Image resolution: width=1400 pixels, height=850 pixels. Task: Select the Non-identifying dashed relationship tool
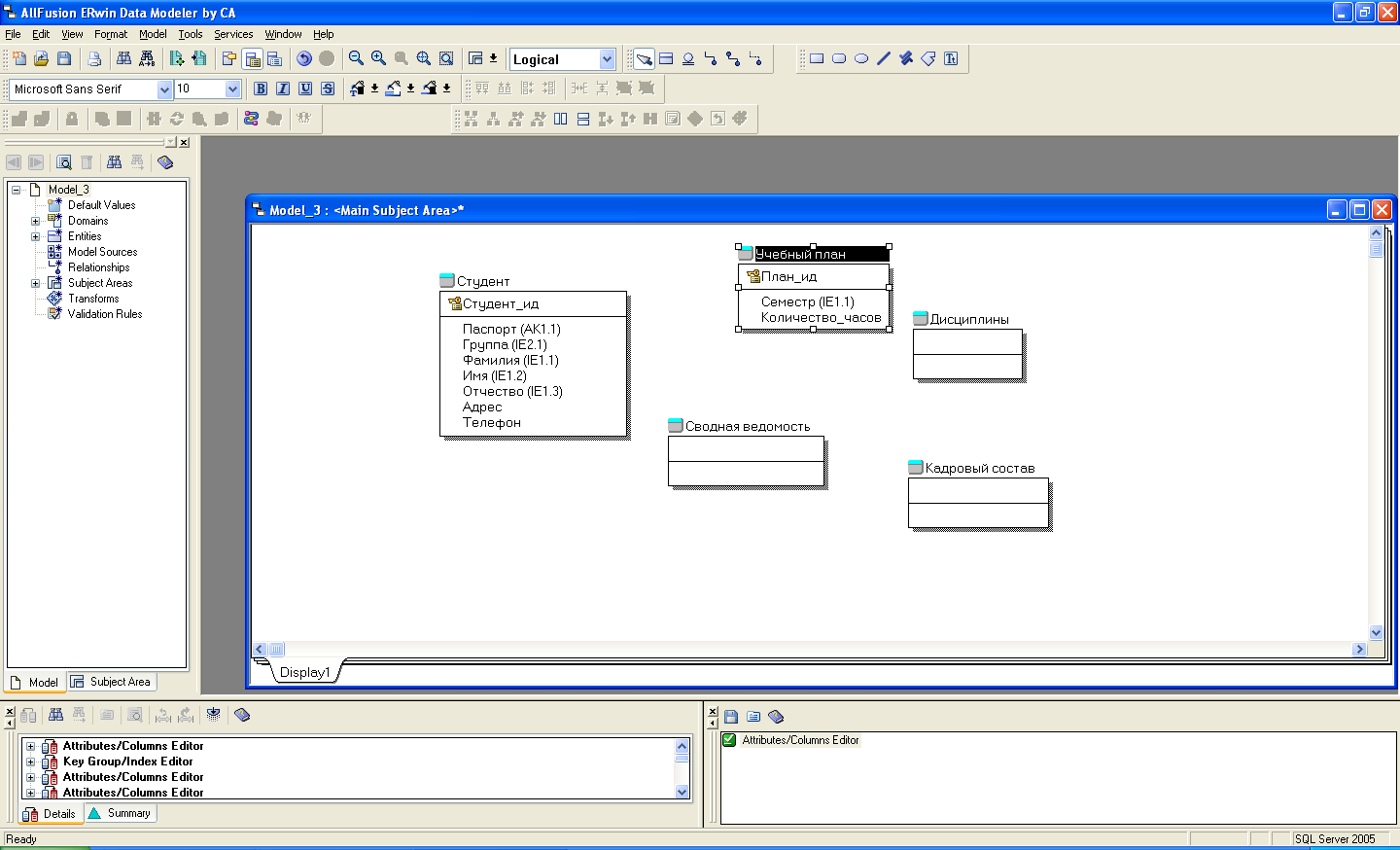(755, 58)
